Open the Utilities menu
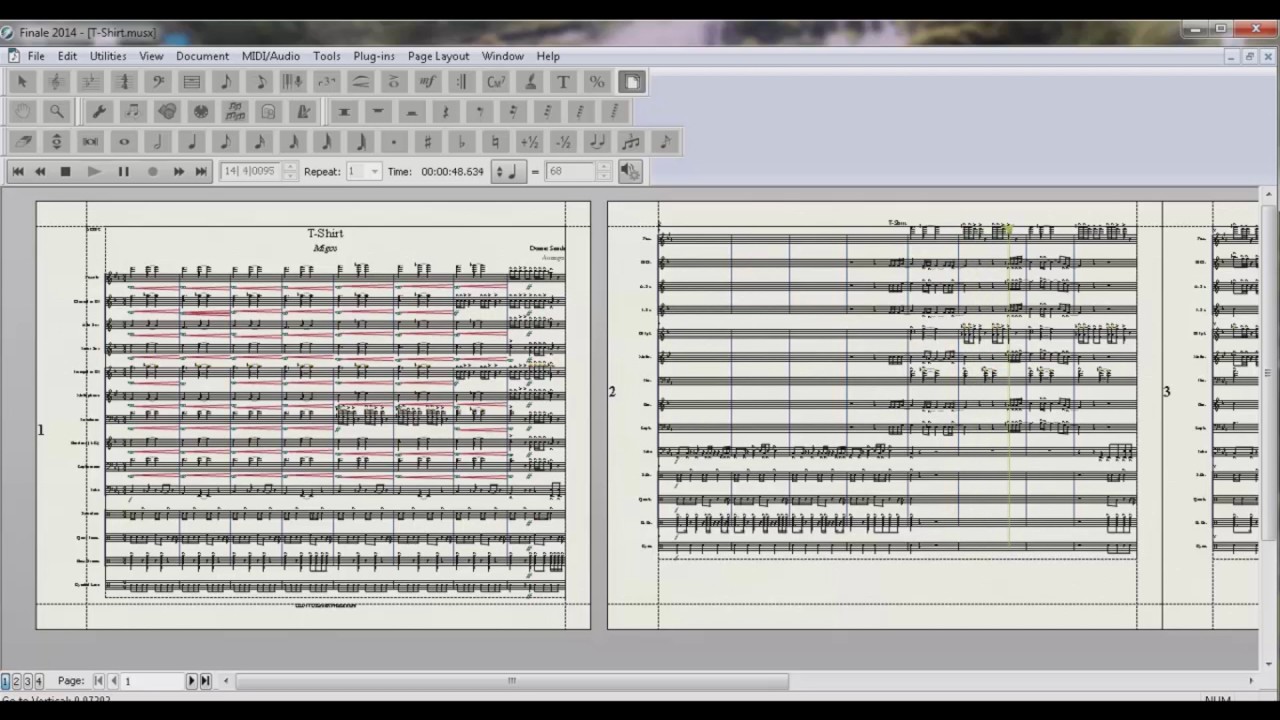 point(108,56)
